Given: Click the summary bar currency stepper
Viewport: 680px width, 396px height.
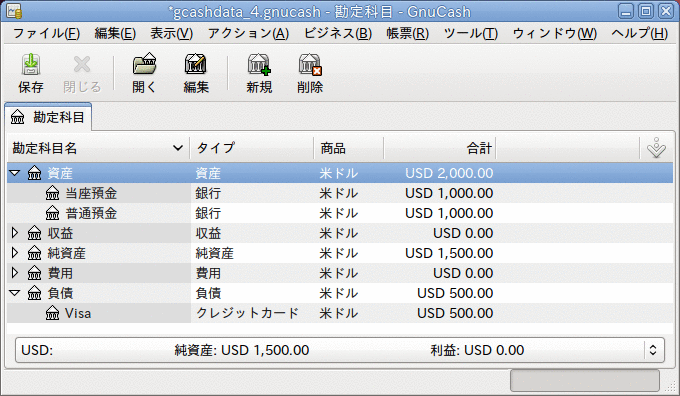Looking at the screenshot, I should pos(653,350).
